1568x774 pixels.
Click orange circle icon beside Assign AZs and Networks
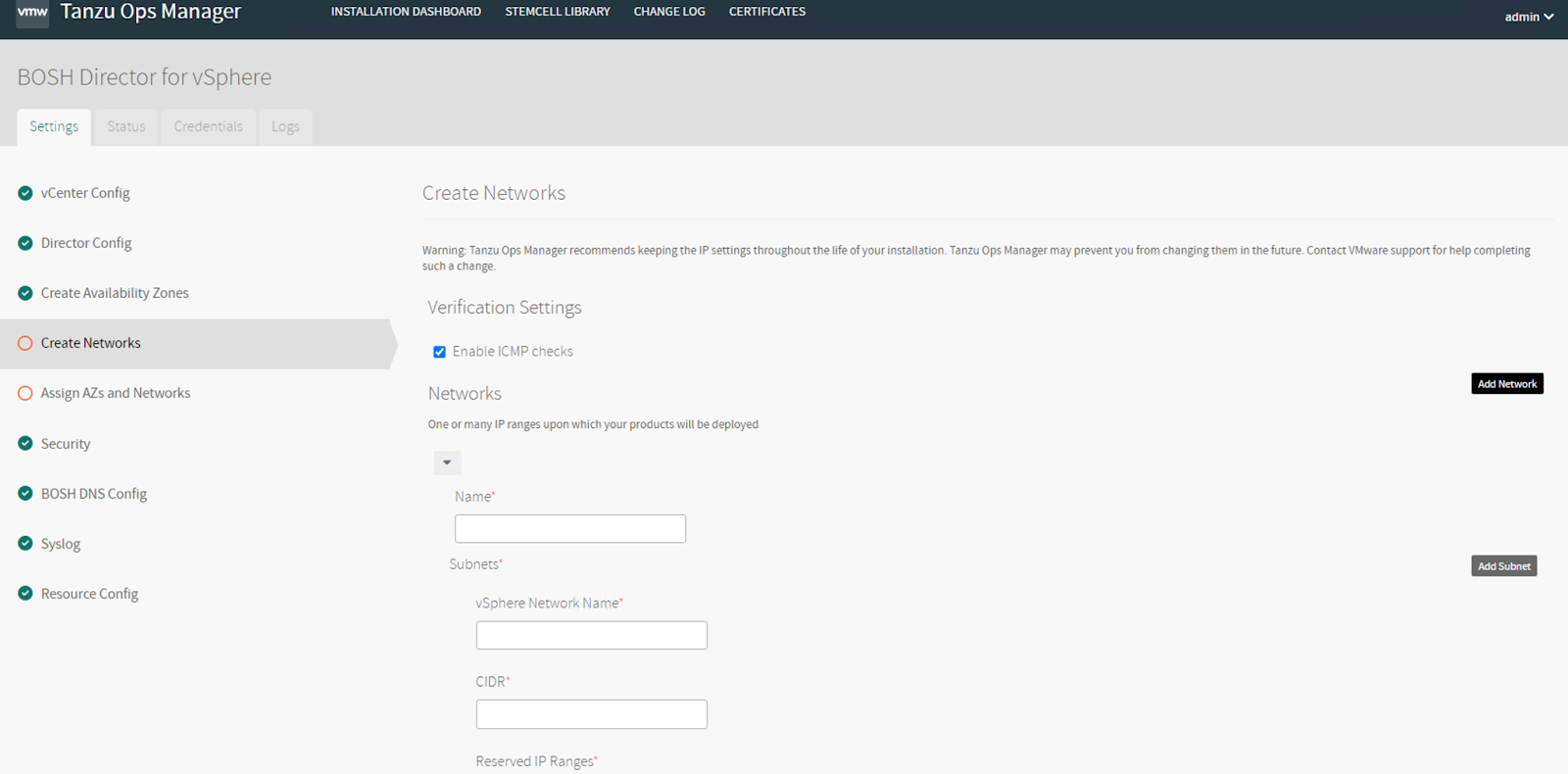[x=25, y=393]
